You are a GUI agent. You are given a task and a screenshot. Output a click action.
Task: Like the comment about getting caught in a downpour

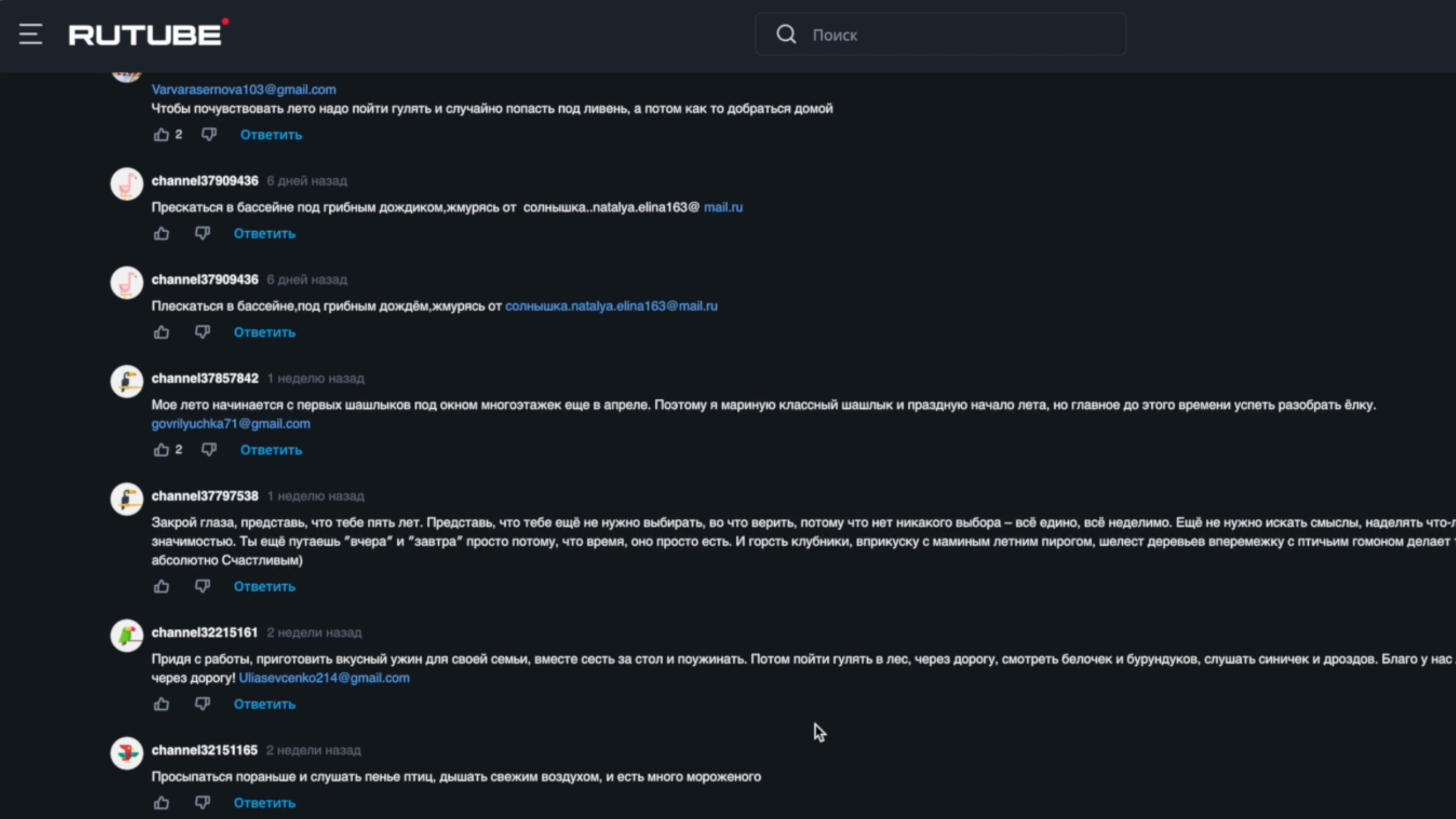coord(162,135)
